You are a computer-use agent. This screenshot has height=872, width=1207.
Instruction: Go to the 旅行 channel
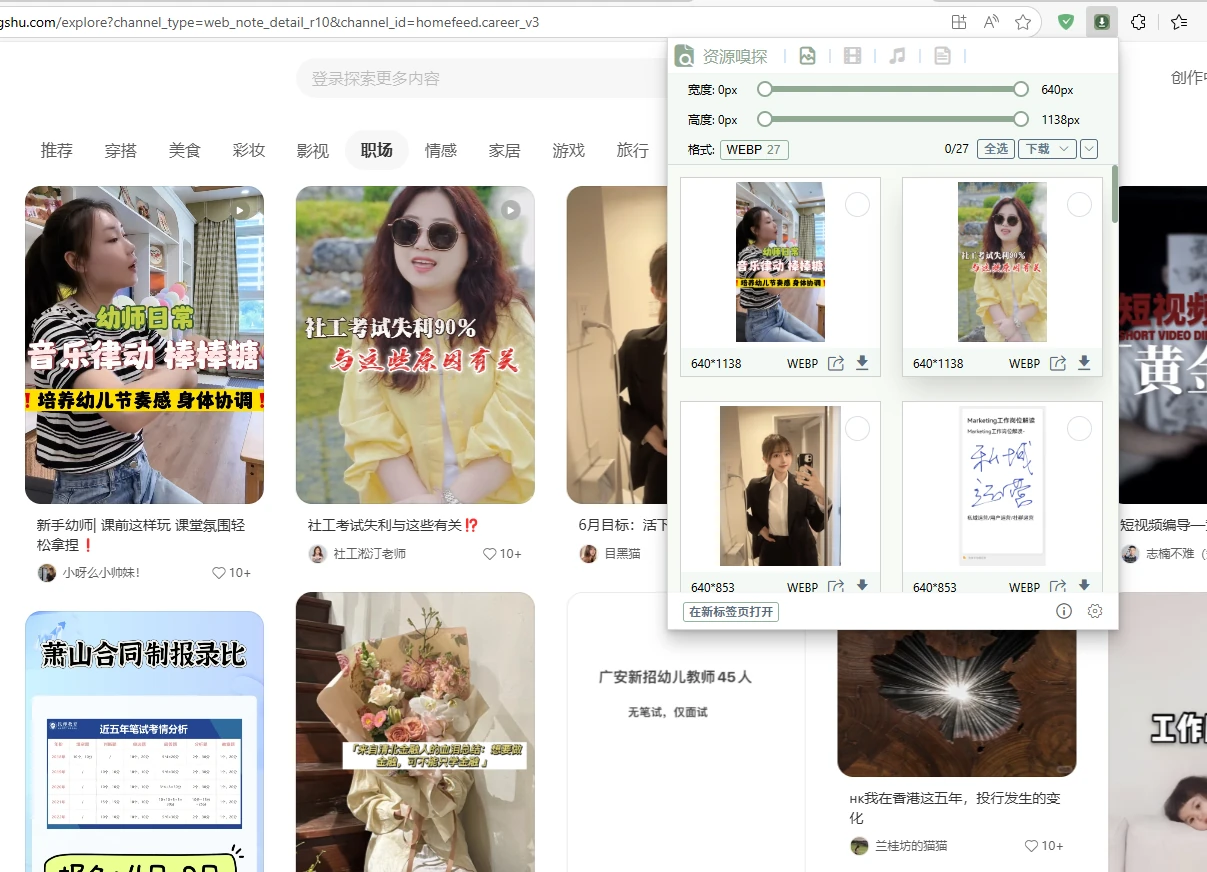tap(633, 150)
